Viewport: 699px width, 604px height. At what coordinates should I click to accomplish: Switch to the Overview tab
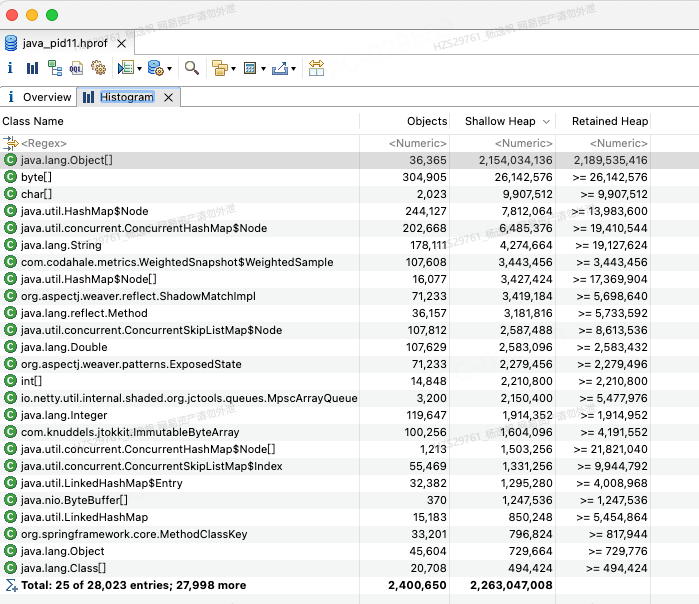39,97
